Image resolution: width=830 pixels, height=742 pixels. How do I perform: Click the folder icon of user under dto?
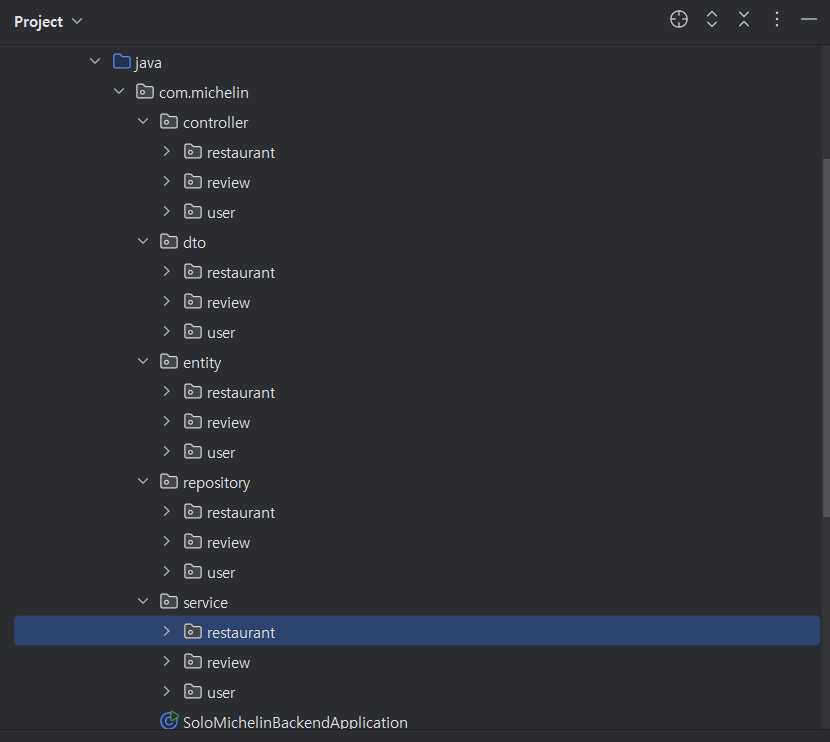pyautogui.click(x=193, y=332)
